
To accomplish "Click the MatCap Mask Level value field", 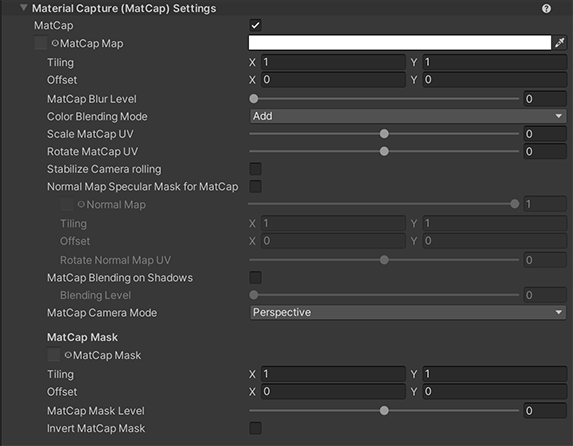I will pyautogui.click(x=545, y=411).
